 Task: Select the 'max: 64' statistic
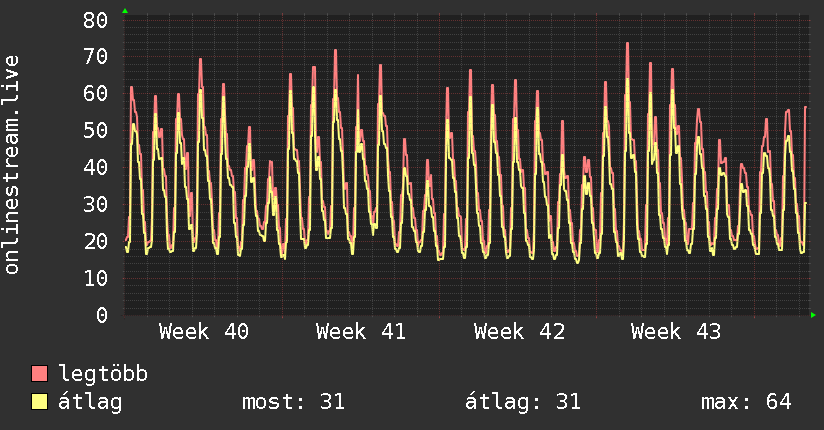pos(746,402)
